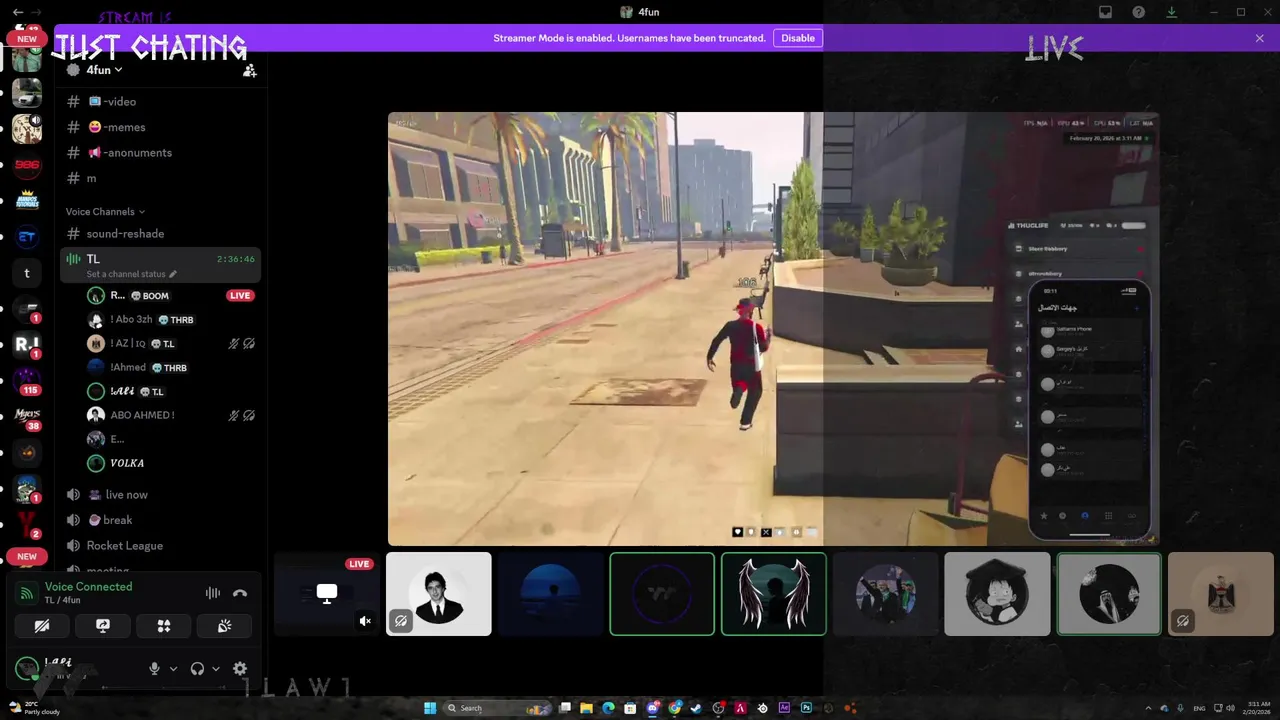Open noise suppression waveform icon

pos(213,593)
